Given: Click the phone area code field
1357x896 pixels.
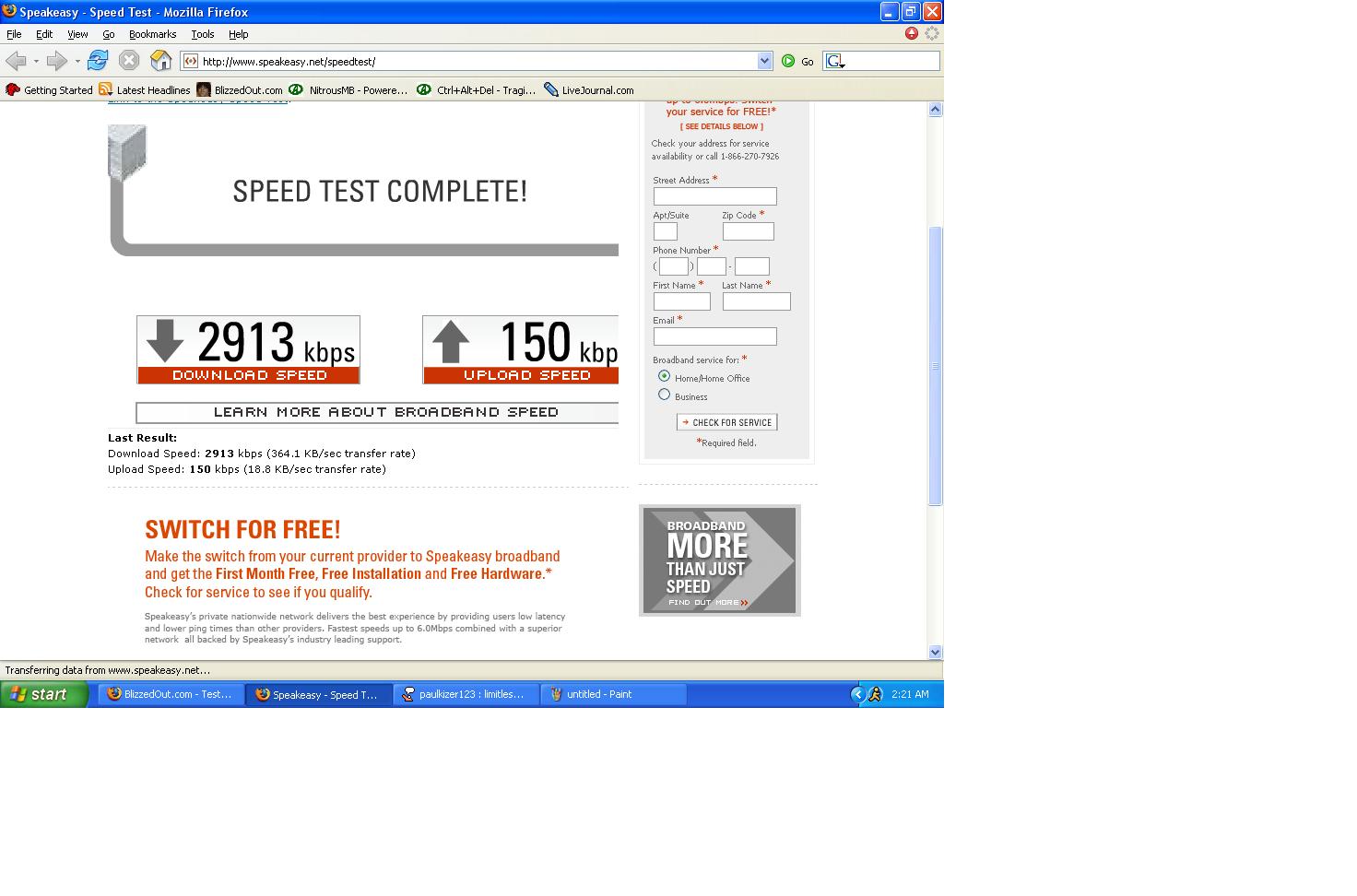Looking at the screenshot, I should (x=674, y=266).
